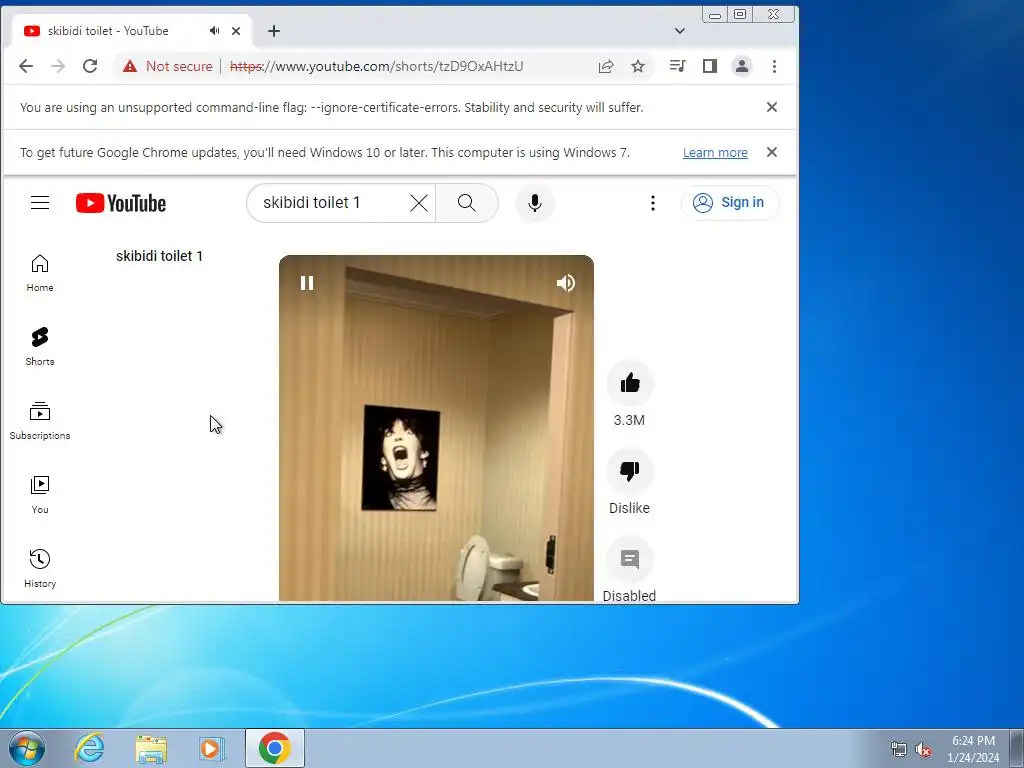Screen dimensions: 1024x768
Task: Open the Windows Start menu
Action: point(27,748)
